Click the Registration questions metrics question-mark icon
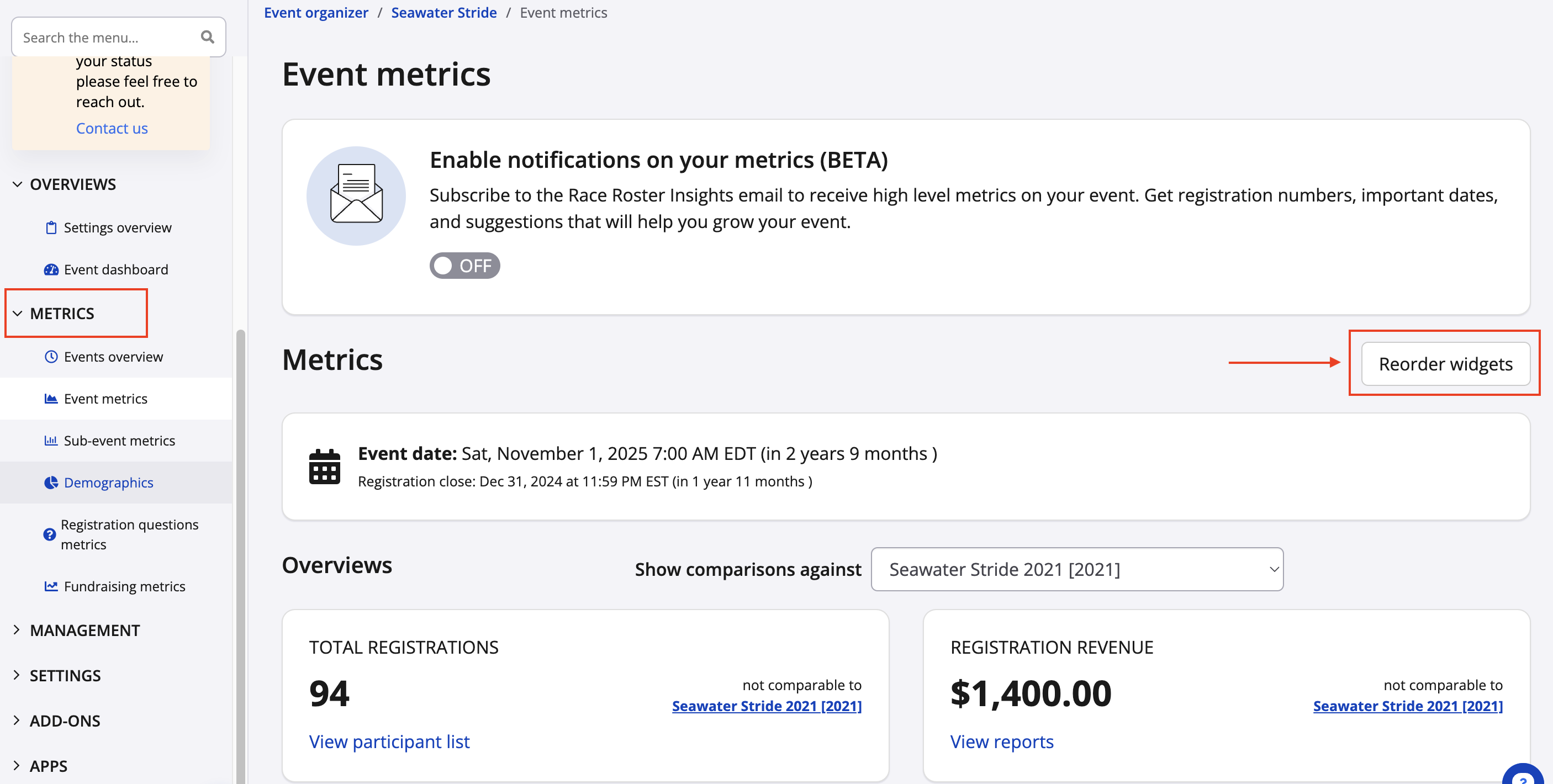Image resolution: width=1553 pixels, height=784 pixels. (x=50, y=534)
